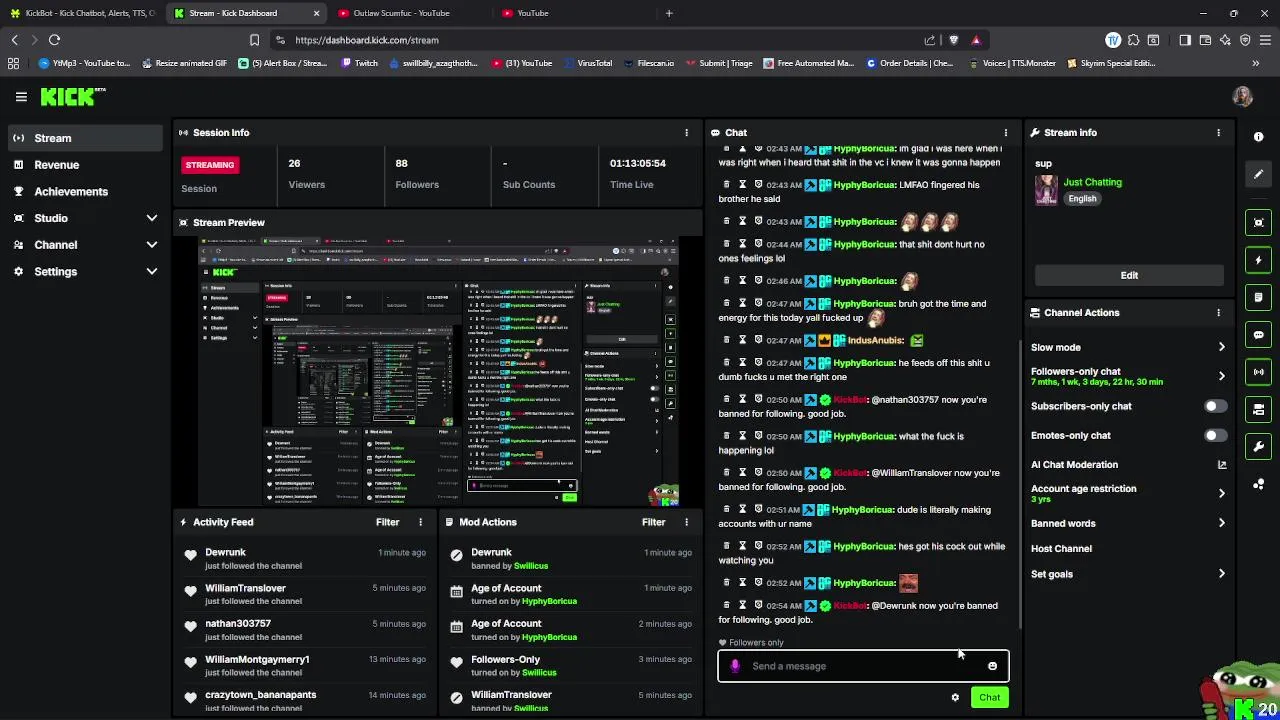Open Session Info panel options
1280x720 pixels.
pyautogui.click(x=686, y=132)
